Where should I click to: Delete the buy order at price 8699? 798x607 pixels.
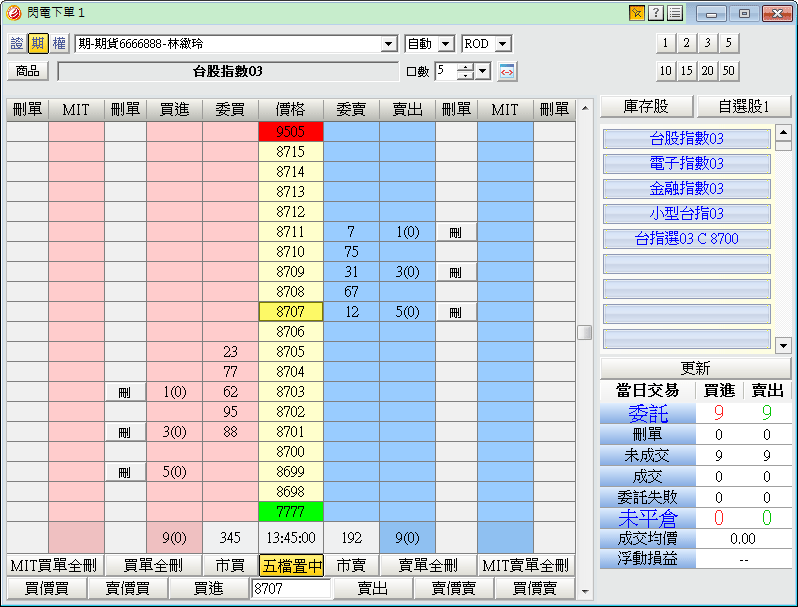tap(125, 472)
